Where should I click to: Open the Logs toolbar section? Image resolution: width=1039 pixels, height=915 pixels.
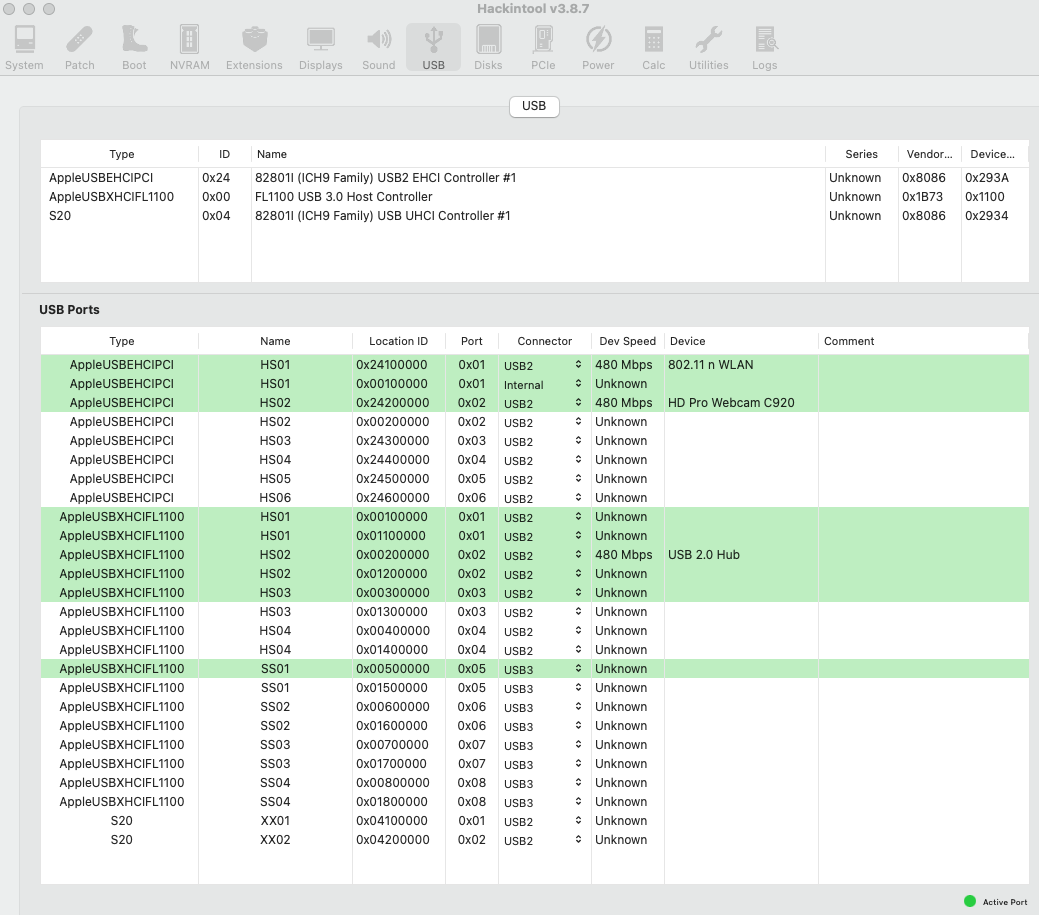765,48
